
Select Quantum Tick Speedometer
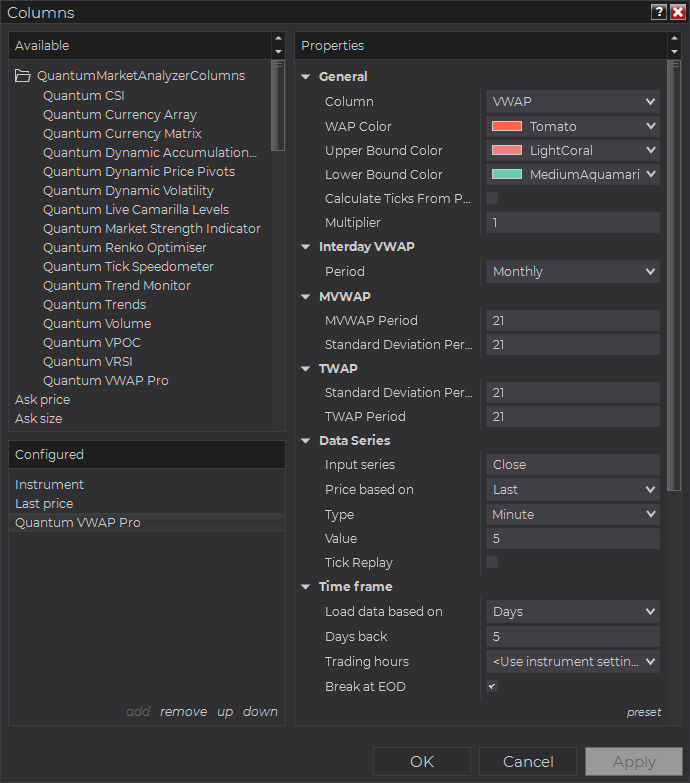[128, 267]
